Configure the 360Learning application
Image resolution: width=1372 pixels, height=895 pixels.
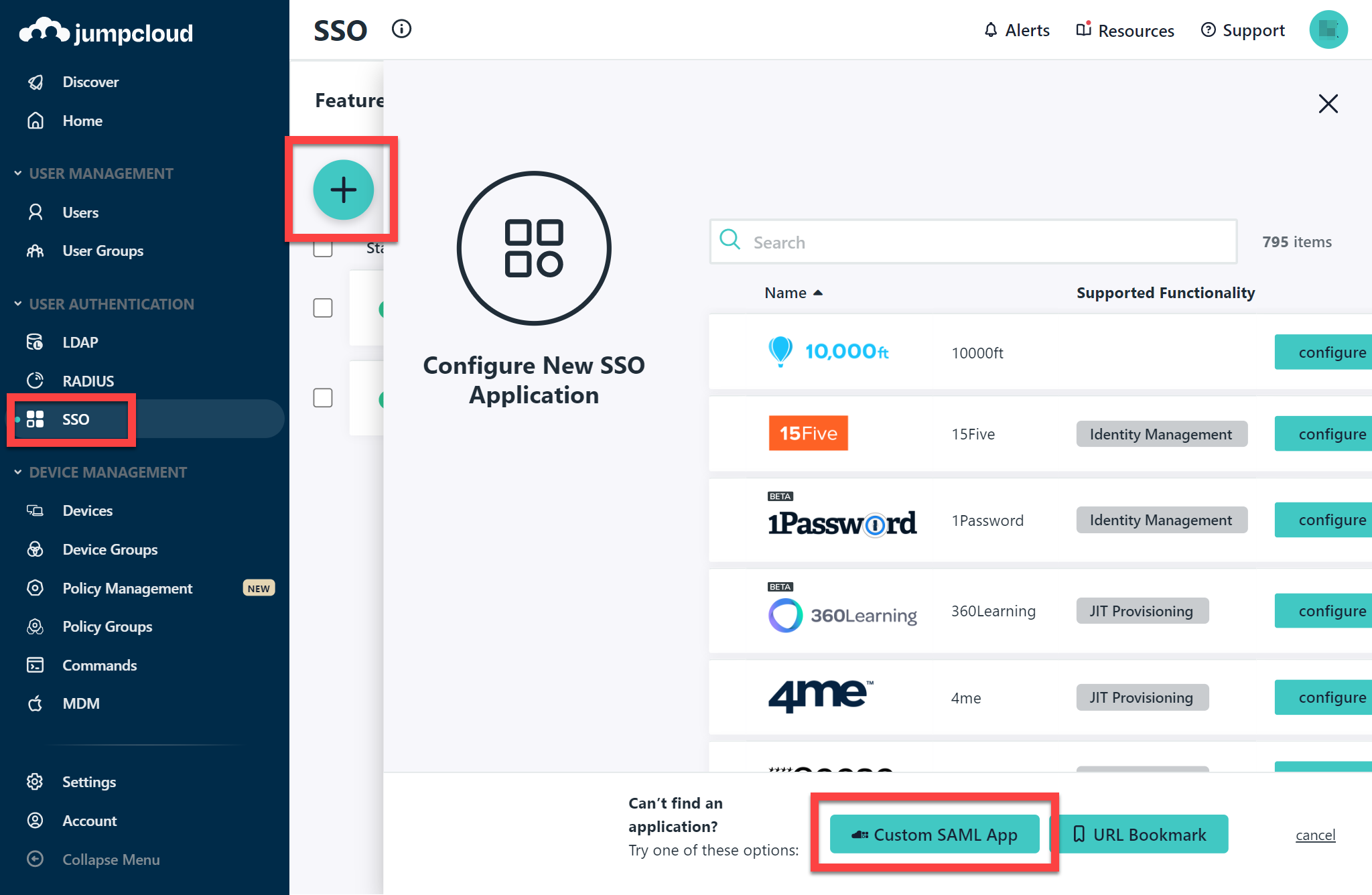pos(1323,610)
